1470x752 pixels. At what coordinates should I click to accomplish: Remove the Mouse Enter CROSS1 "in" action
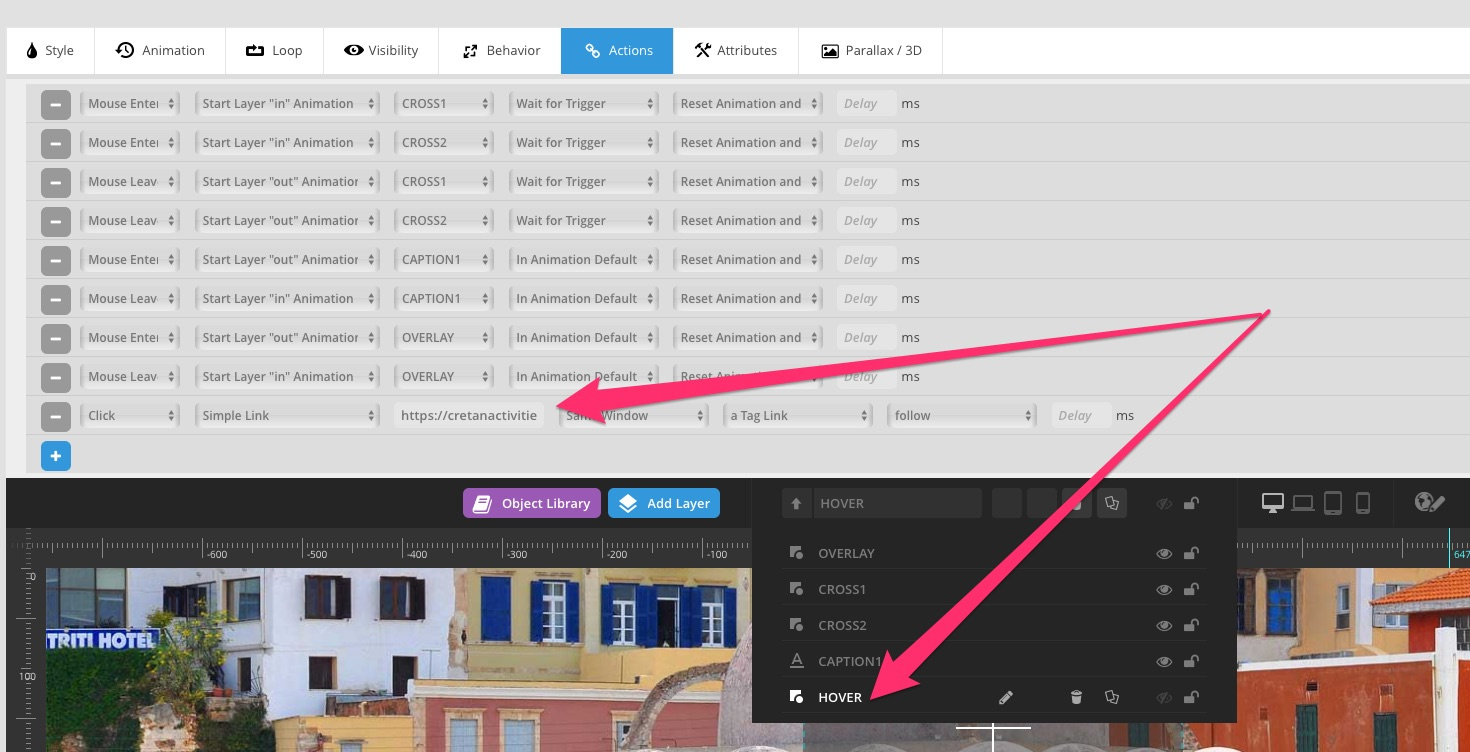[x=55, y=104]
